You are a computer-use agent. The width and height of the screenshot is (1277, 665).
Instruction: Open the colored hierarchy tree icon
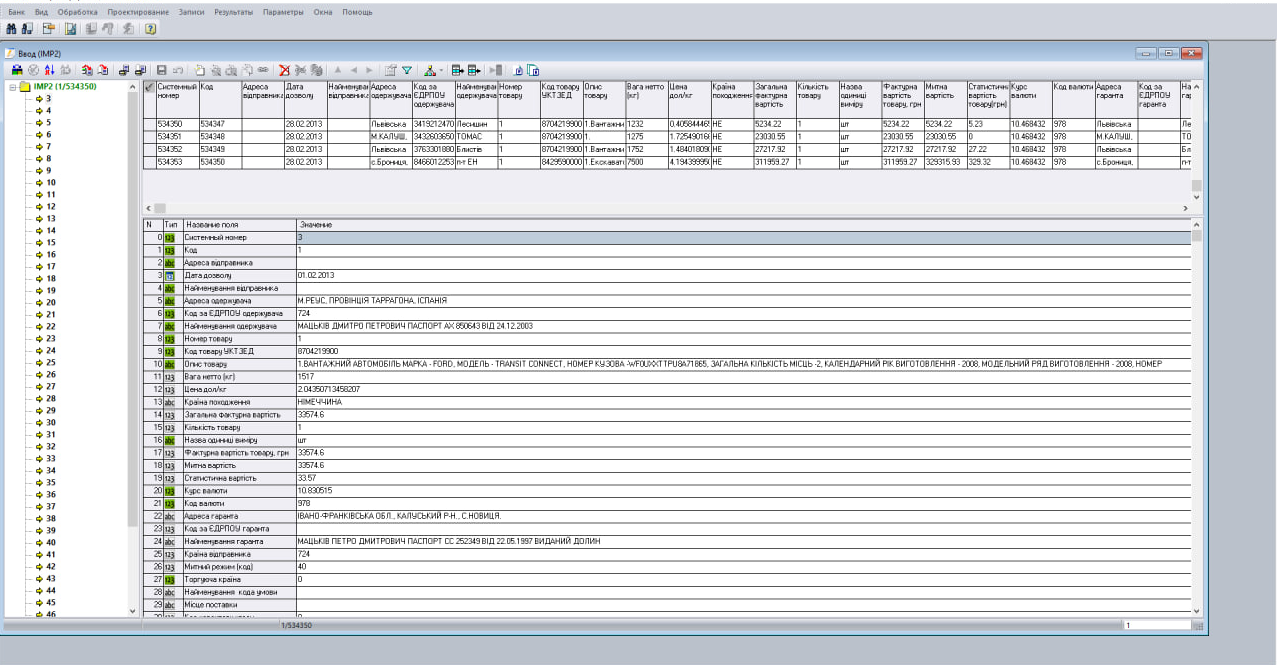pos(430,70)
